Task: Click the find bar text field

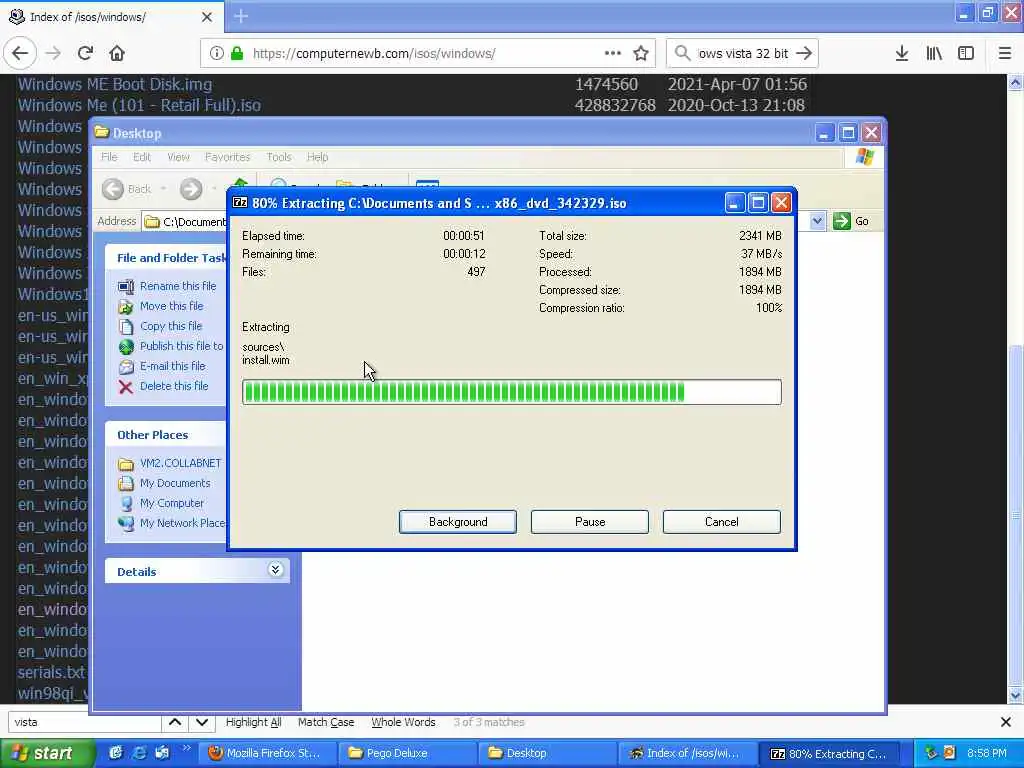Action: point(85,722)
